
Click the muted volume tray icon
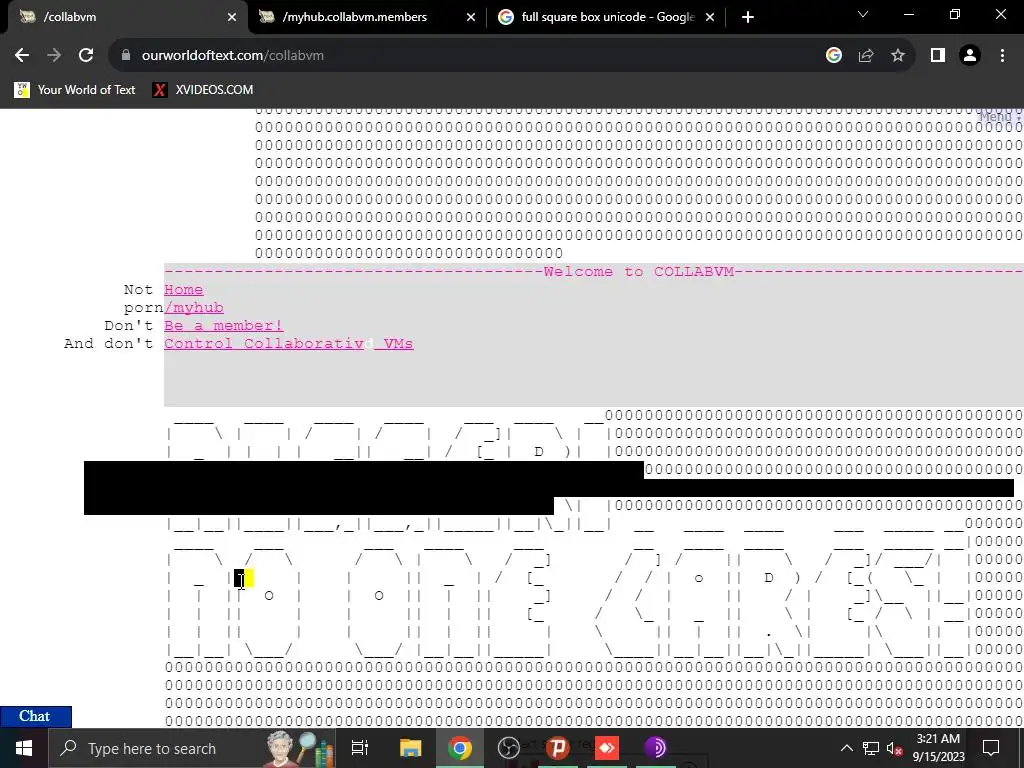pyautogui.click(x=894, y=748)
